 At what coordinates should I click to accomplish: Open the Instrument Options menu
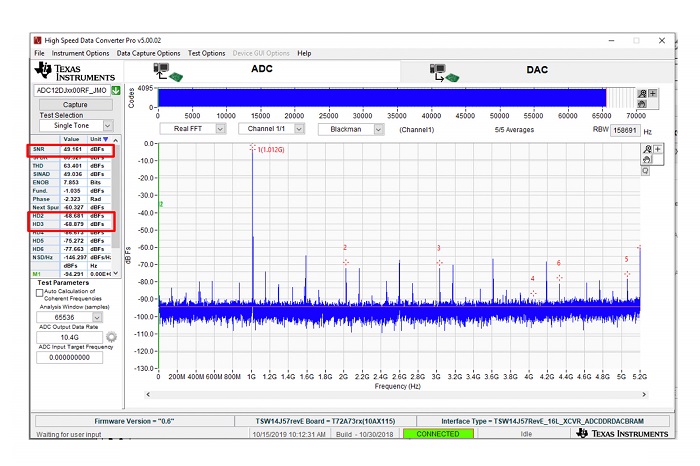click(x=80, y=53)
